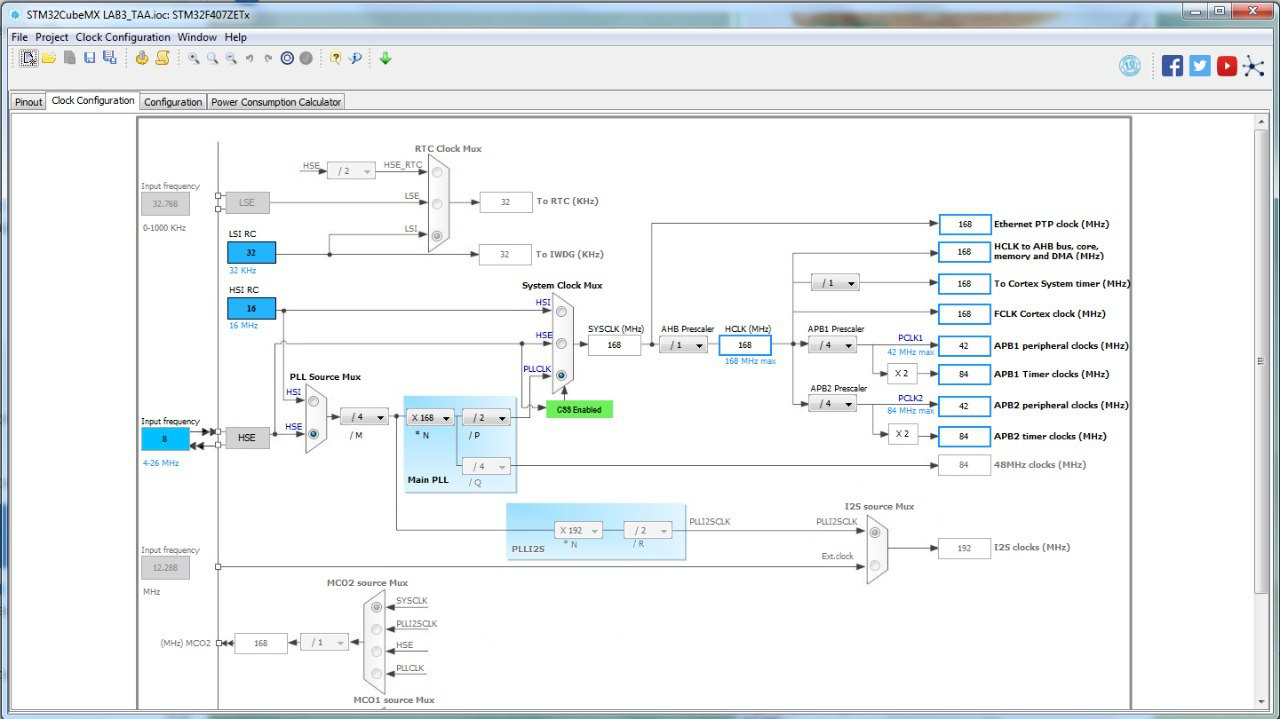Open the YouTube icon link
The image size is (1280, 719).
[x=1227, y=66]
